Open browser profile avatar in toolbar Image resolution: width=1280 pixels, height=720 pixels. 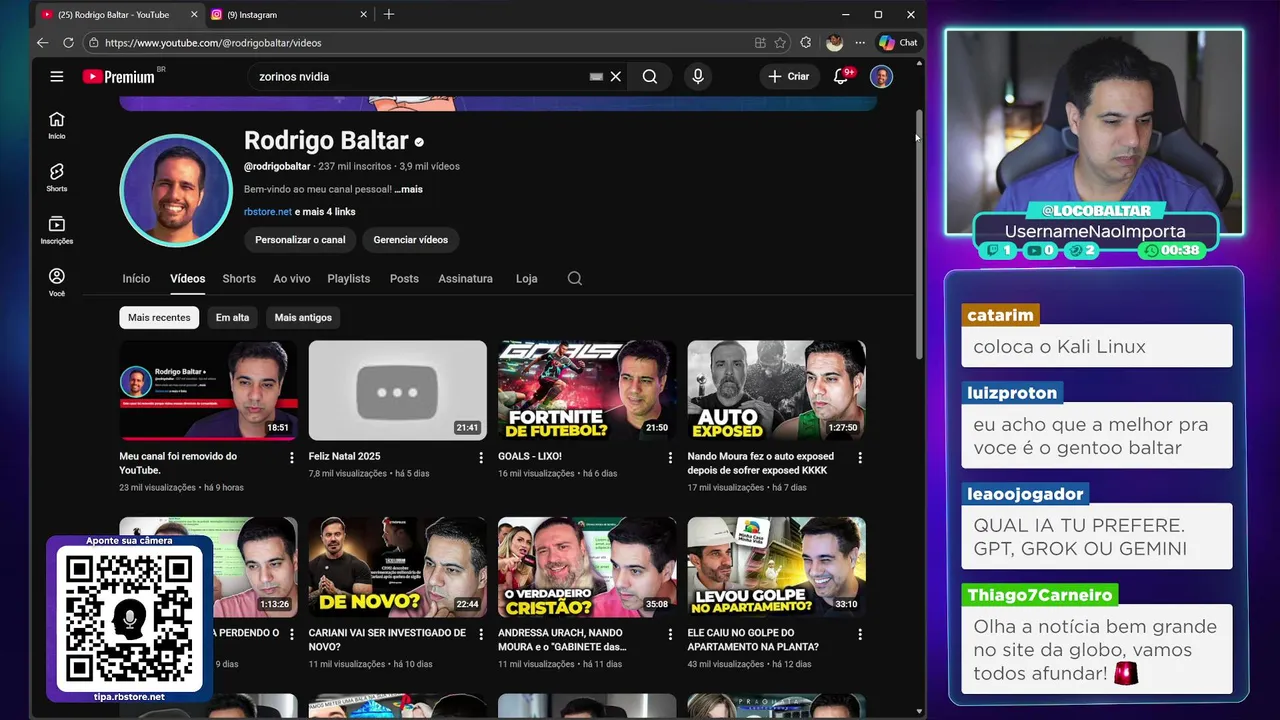coord(834,42)
